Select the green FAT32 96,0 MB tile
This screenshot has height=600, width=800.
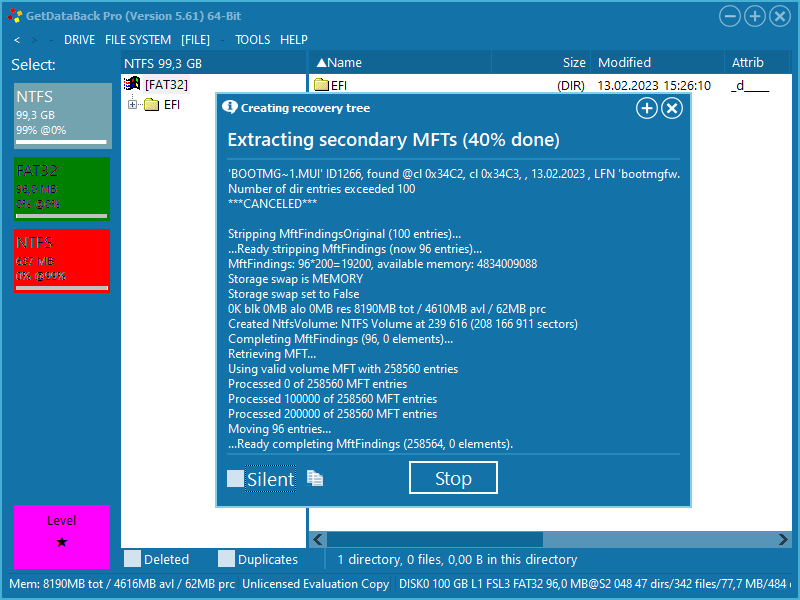click(x=62, y=189)
